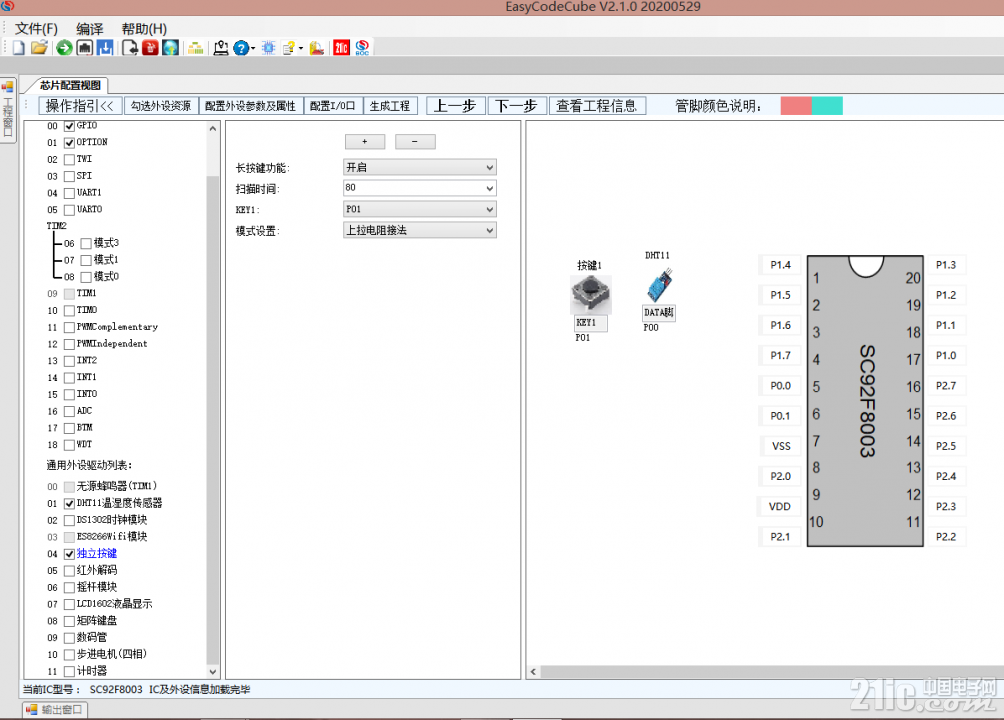Enable the WDT checkbox
This screenshot has width=1004, height=720.
(x=69, y=445)
